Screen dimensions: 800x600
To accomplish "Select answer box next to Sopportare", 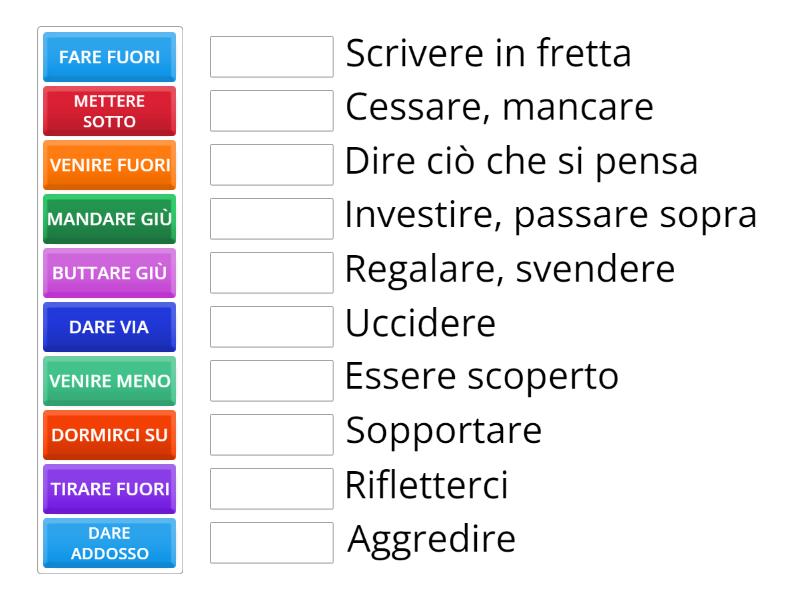I will pyautogui.click(x=272, y=435).
